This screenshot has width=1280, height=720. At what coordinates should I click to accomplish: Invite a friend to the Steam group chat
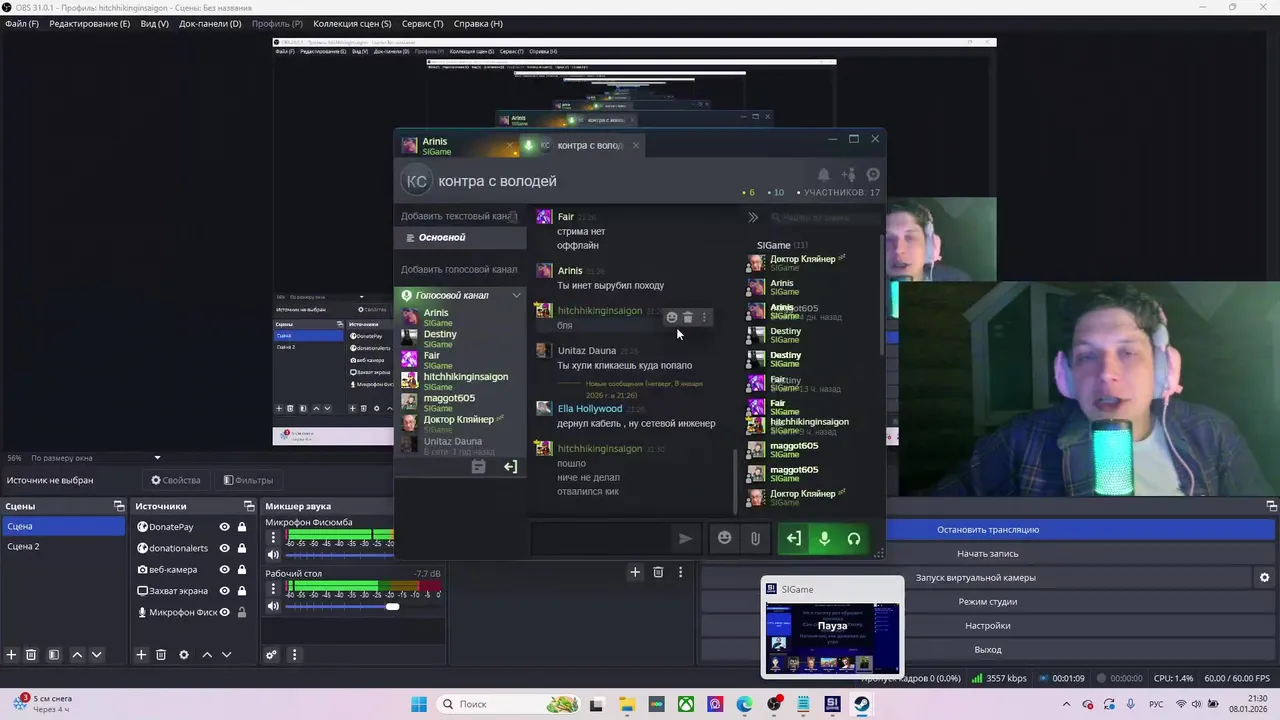pos(848,175)
